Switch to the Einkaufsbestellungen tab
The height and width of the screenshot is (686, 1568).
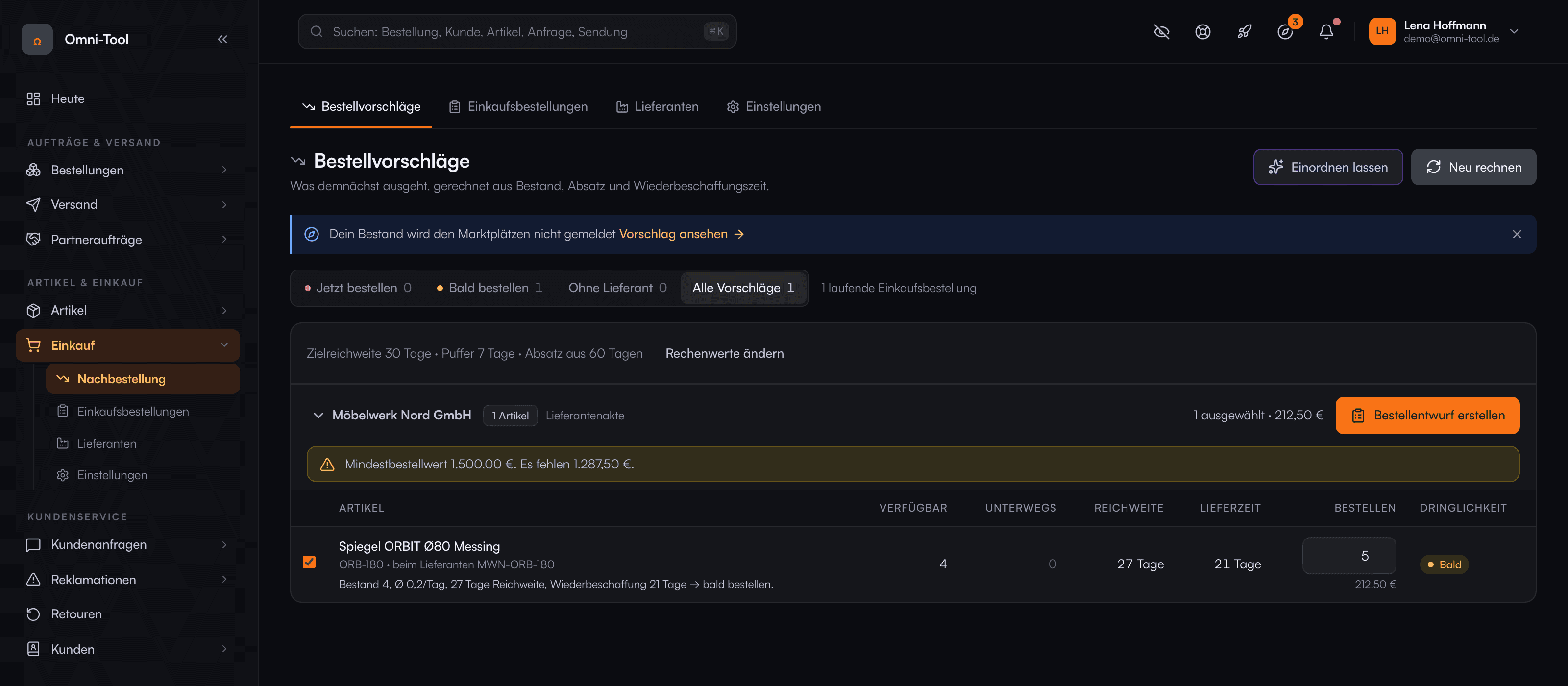(x=518, y=106)
